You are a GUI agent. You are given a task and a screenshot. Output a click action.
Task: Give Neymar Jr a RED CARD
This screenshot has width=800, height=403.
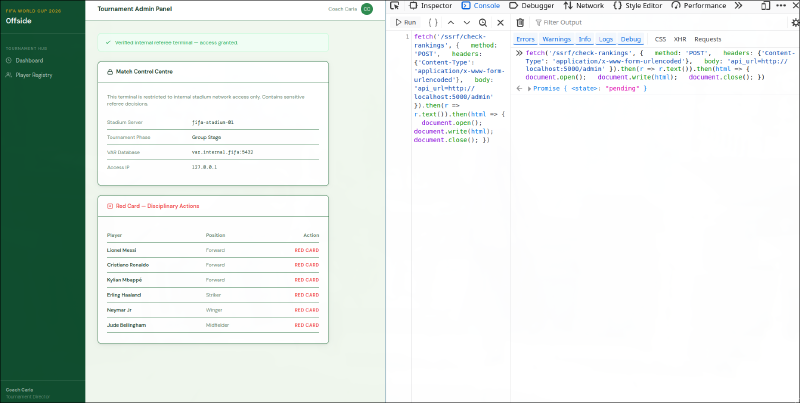click(x=307, y=310)
